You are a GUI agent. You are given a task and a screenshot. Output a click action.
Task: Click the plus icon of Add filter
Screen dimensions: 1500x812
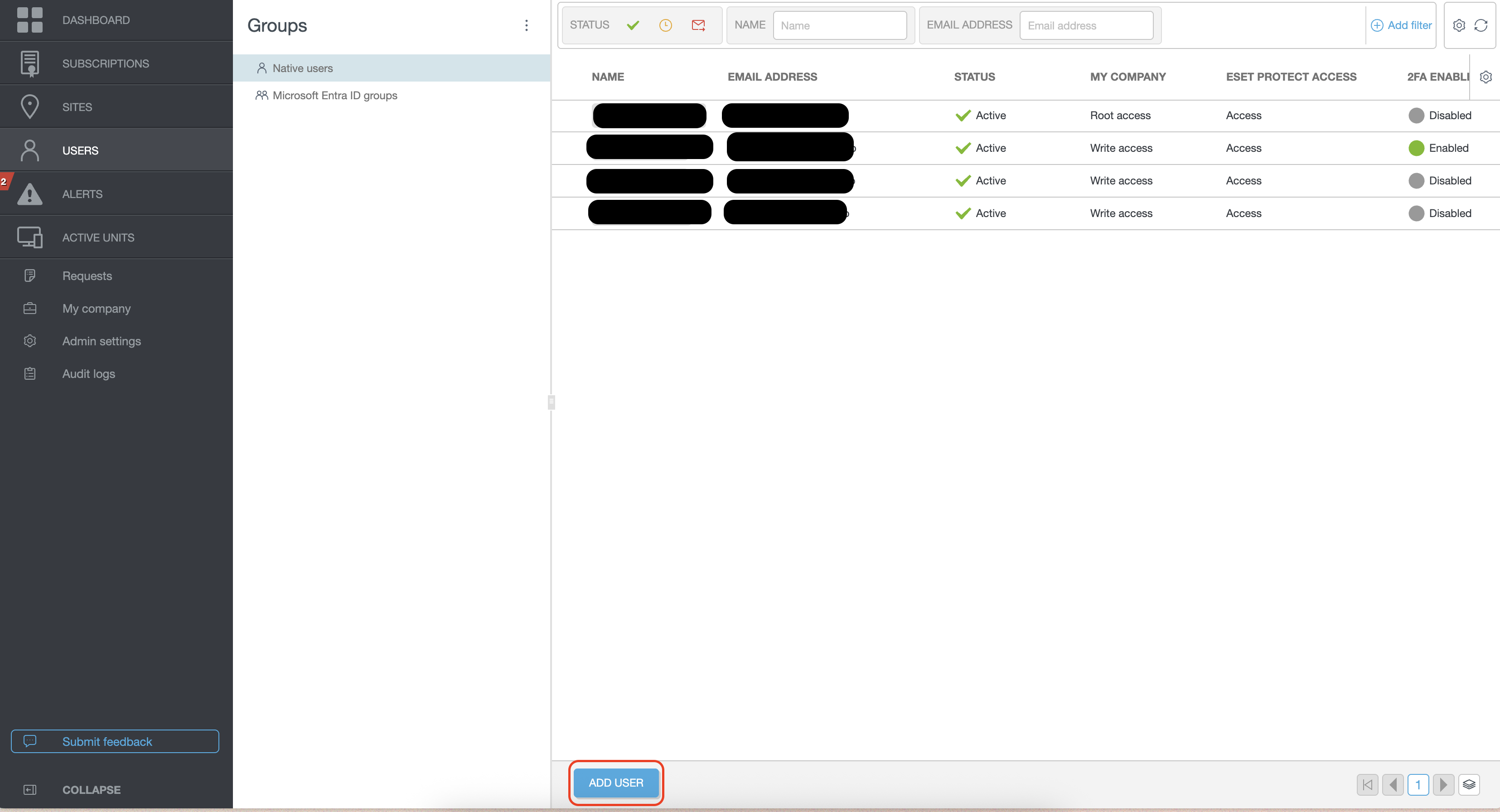pos(1377,25)
